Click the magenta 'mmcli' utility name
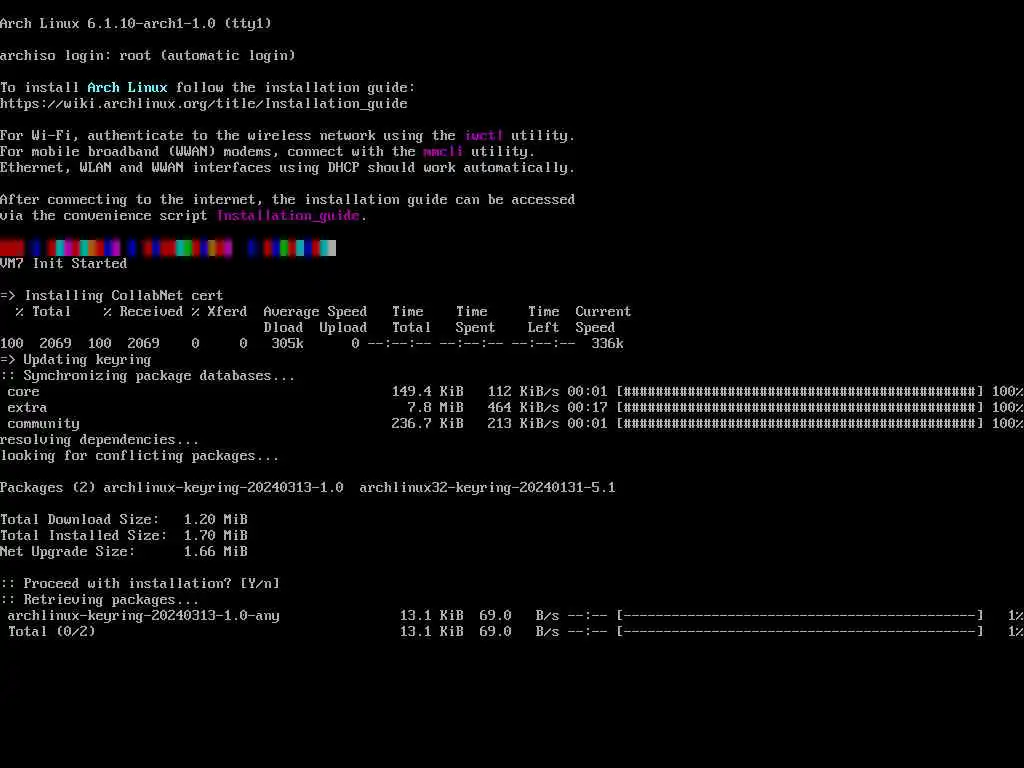This screenshot has height=768, width=1024. tap(443, 152)
